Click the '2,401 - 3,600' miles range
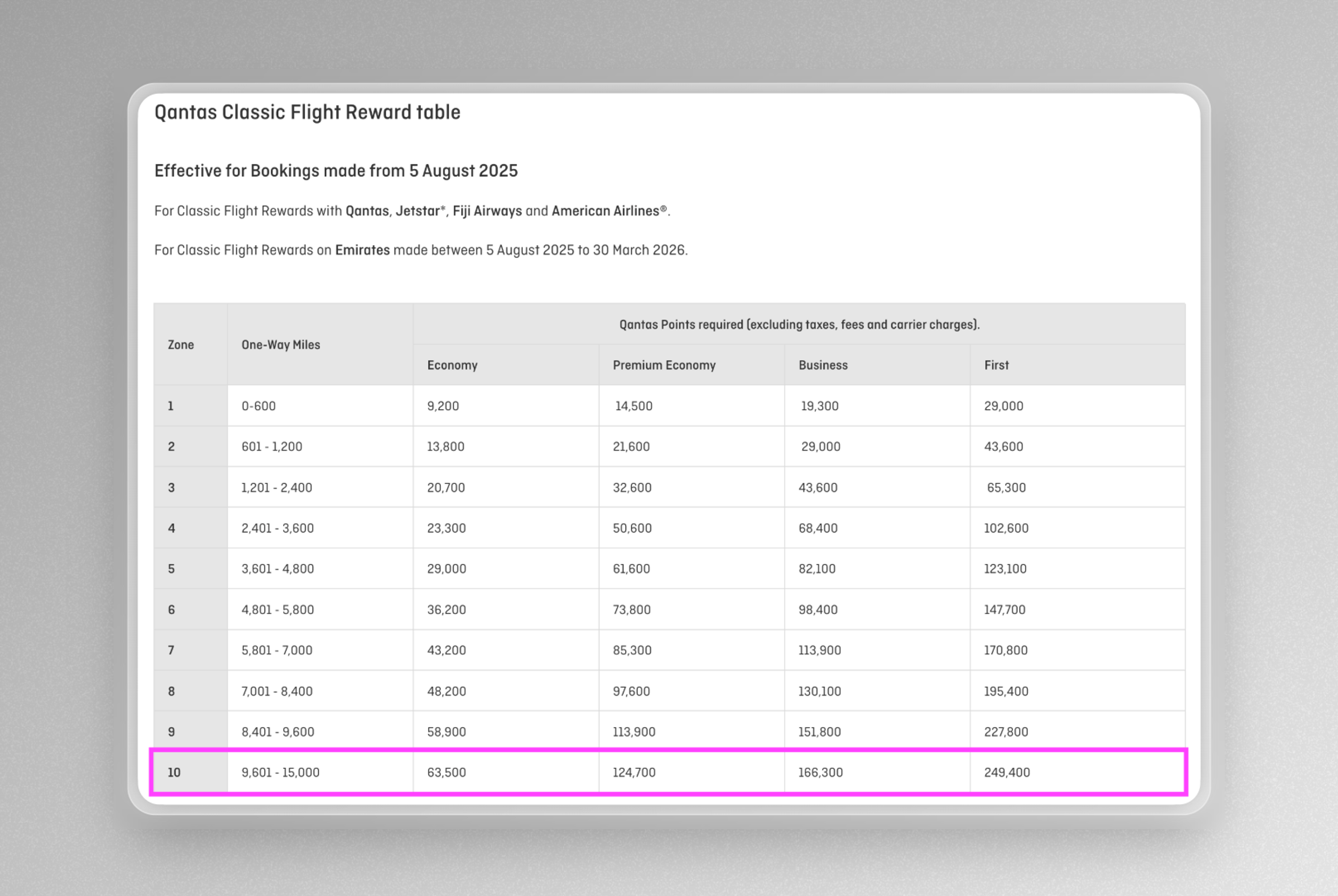 click(x=278, y=528)
